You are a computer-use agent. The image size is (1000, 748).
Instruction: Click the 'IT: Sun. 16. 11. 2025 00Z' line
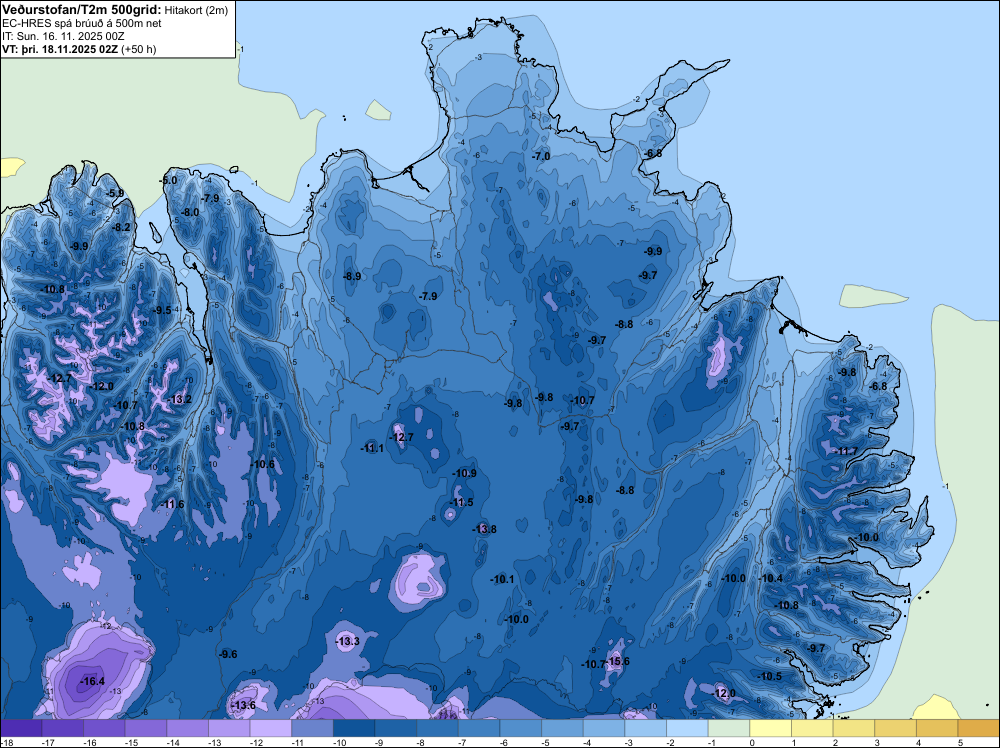(63, 36)
